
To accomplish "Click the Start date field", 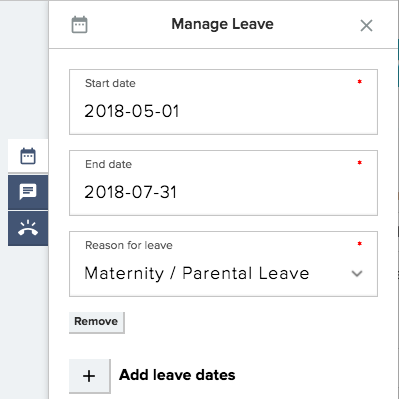I will click(223, 102).
